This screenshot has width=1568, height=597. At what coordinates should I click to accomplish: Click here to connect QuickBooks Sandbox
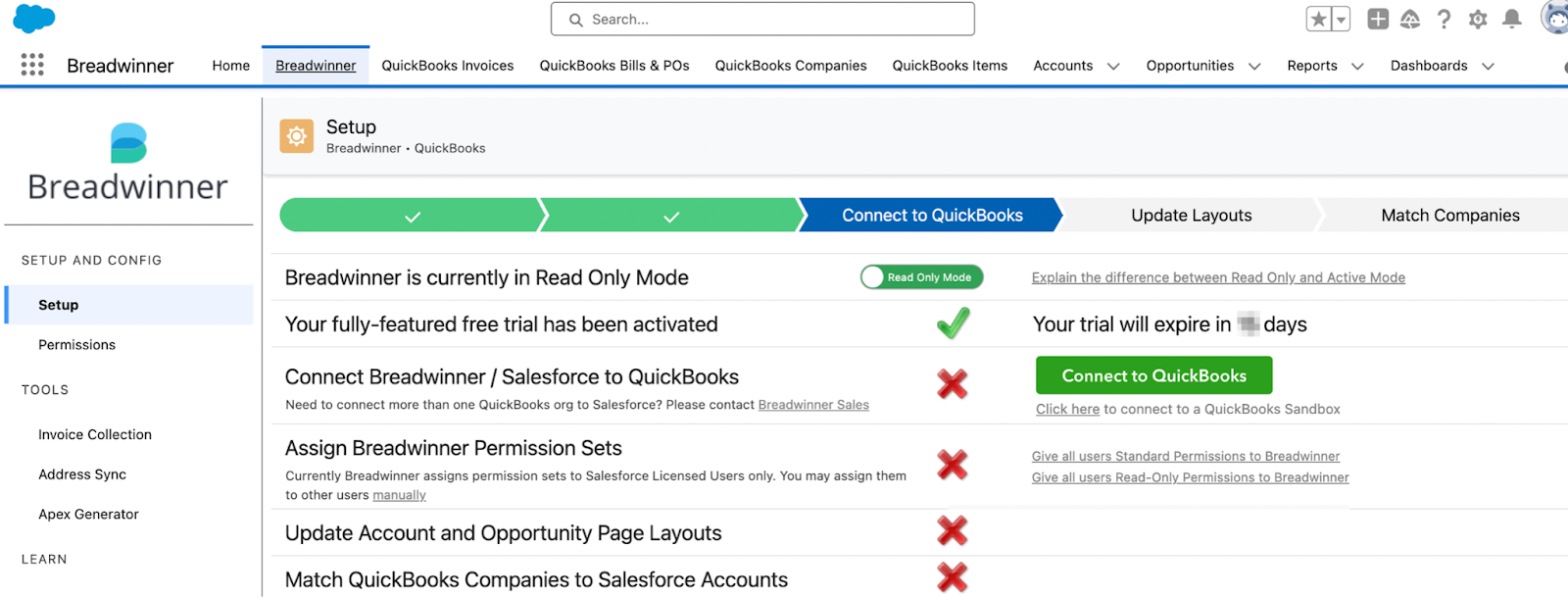pyautogui.click(x=1068, y=409)
